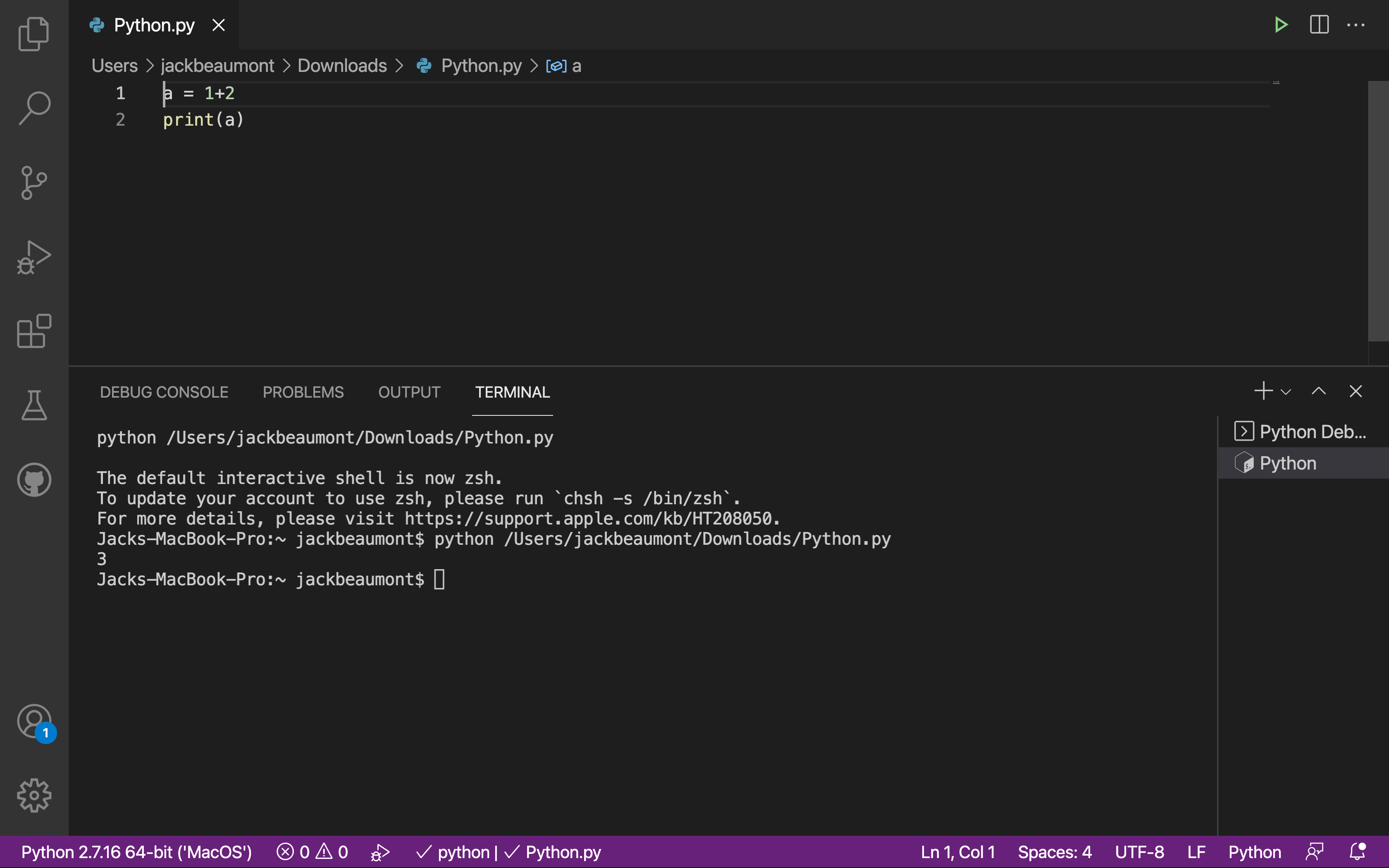
Task: Click the error and warning status indicators
Action: (x=312, y=851)
